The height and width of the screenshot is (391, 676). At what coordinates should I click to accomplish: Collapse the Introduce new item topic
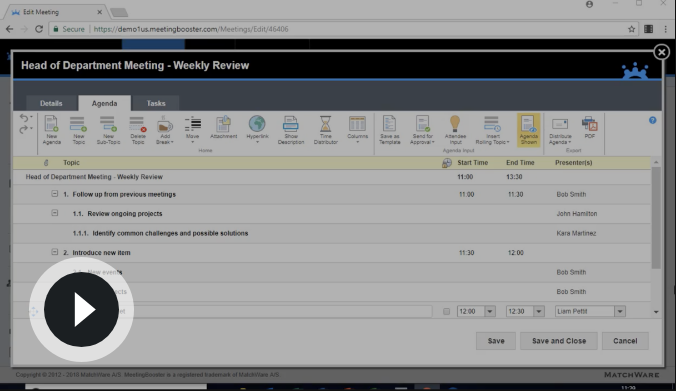55,252
